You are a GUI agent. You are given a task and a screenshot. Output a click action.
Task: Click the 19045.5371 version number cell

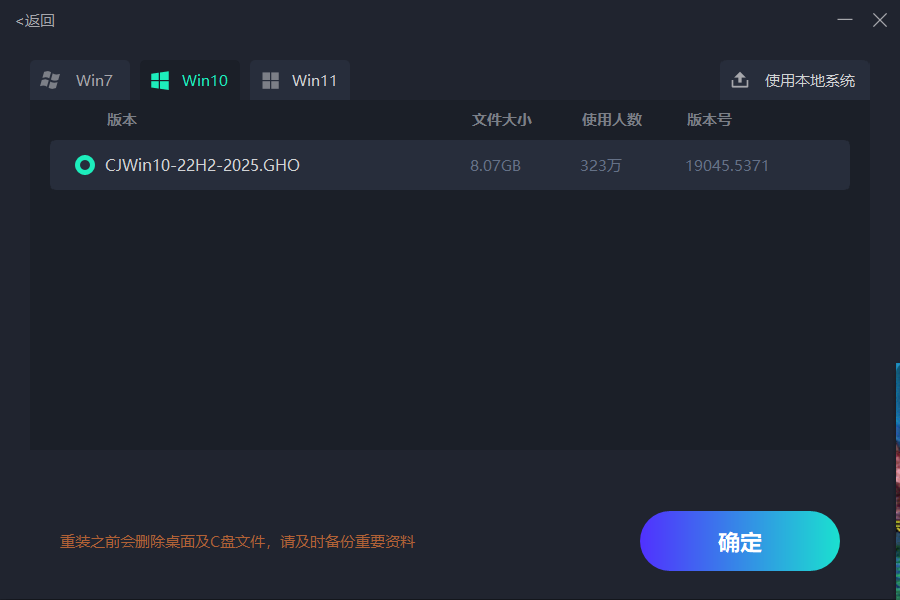[727, 165]
